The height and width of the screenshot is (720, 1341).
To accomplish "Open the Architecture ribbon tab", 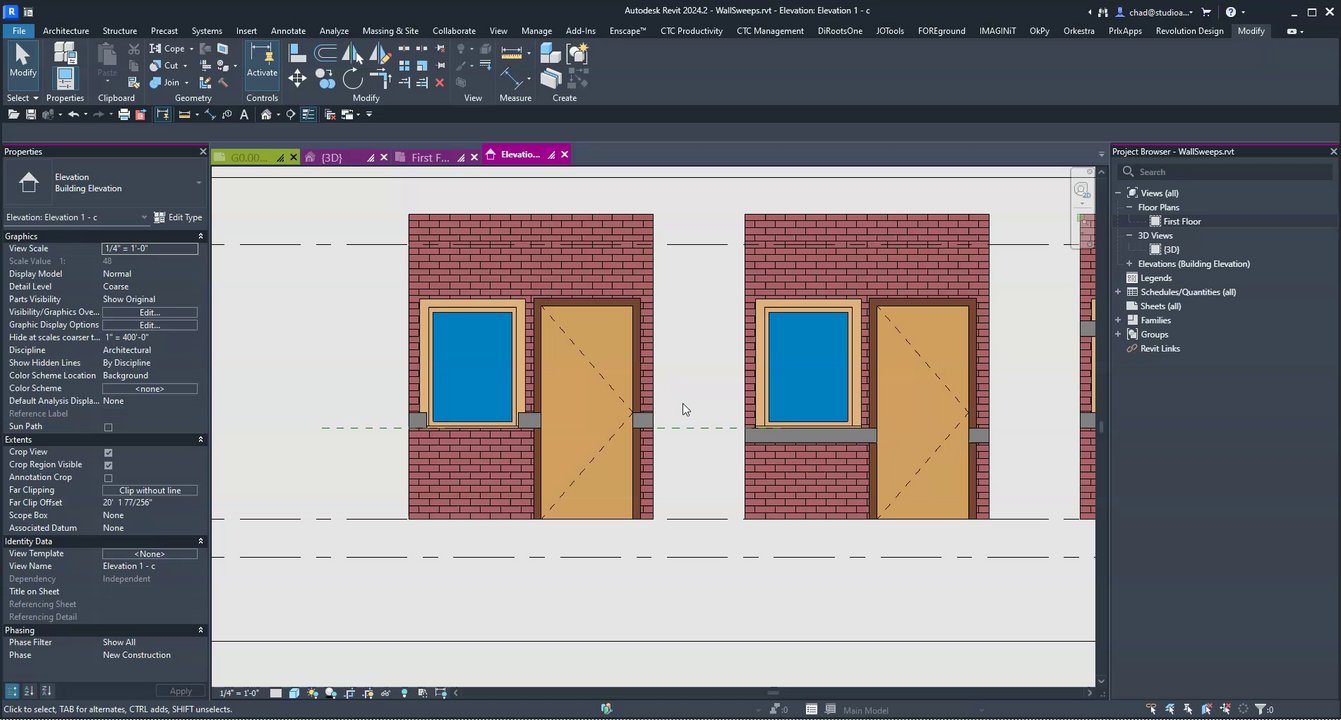I will point(65,31).
